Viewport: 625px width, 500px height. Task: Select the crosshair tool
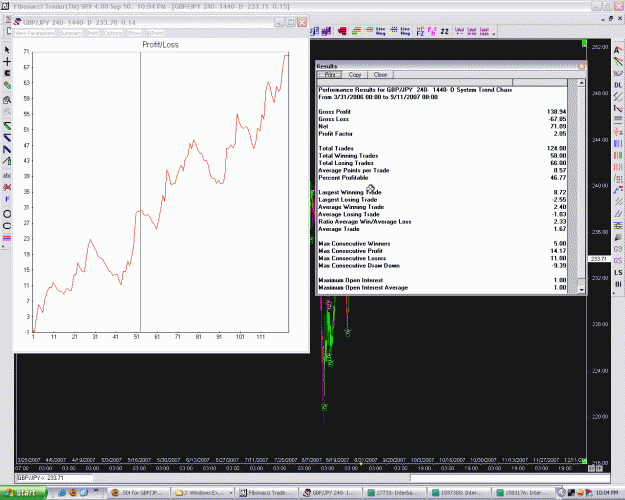(7, 61)
